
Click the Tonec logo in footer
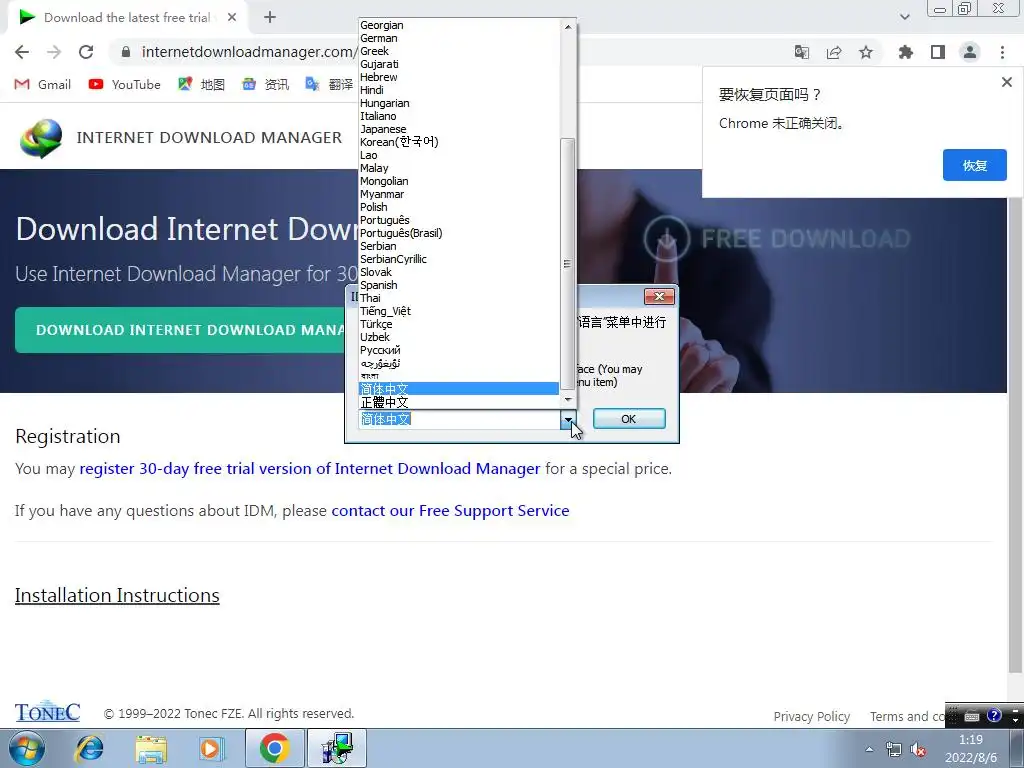click(48, 712)
